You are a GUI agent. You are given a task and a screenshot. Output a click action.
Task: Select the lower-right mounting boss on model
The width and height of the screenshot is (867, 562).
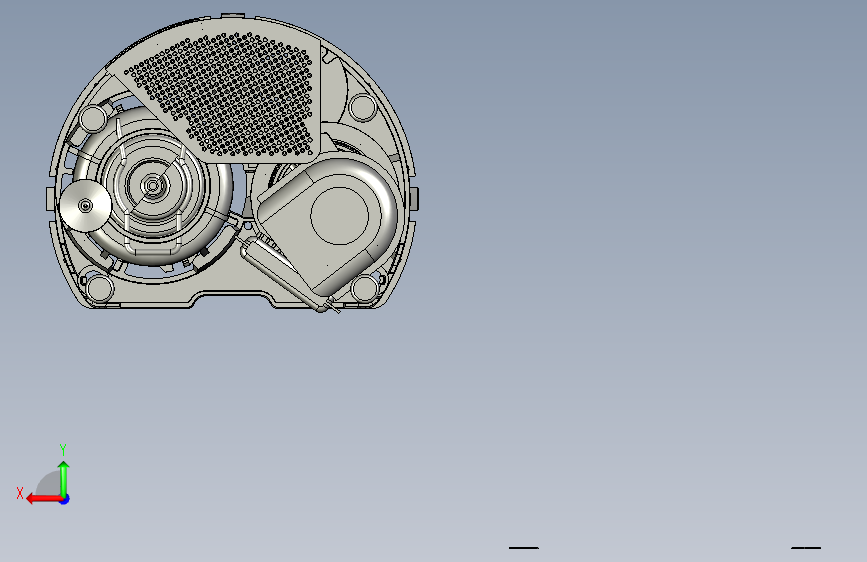tap(364, 287)
